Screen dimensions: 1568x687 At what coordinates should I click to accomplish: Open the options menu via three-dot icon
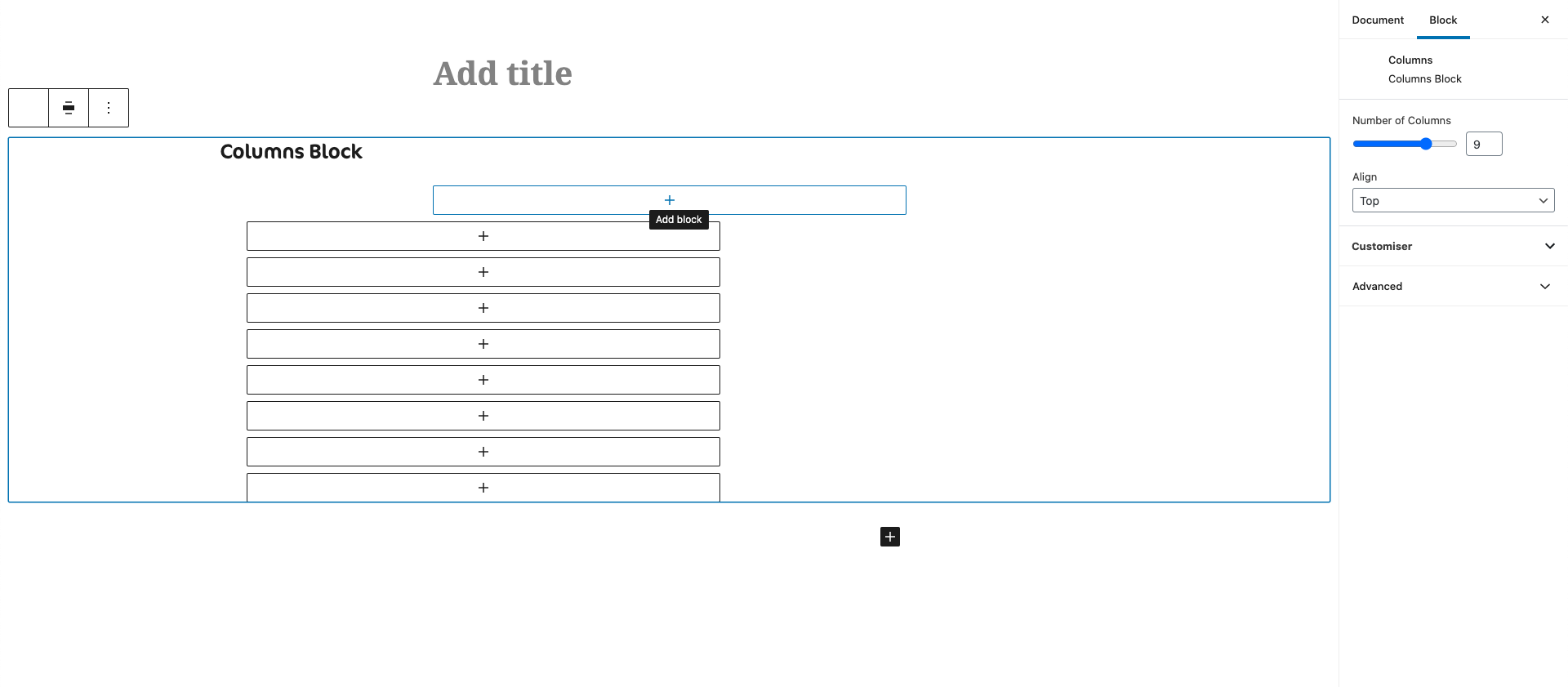click(x=109, y=107)
